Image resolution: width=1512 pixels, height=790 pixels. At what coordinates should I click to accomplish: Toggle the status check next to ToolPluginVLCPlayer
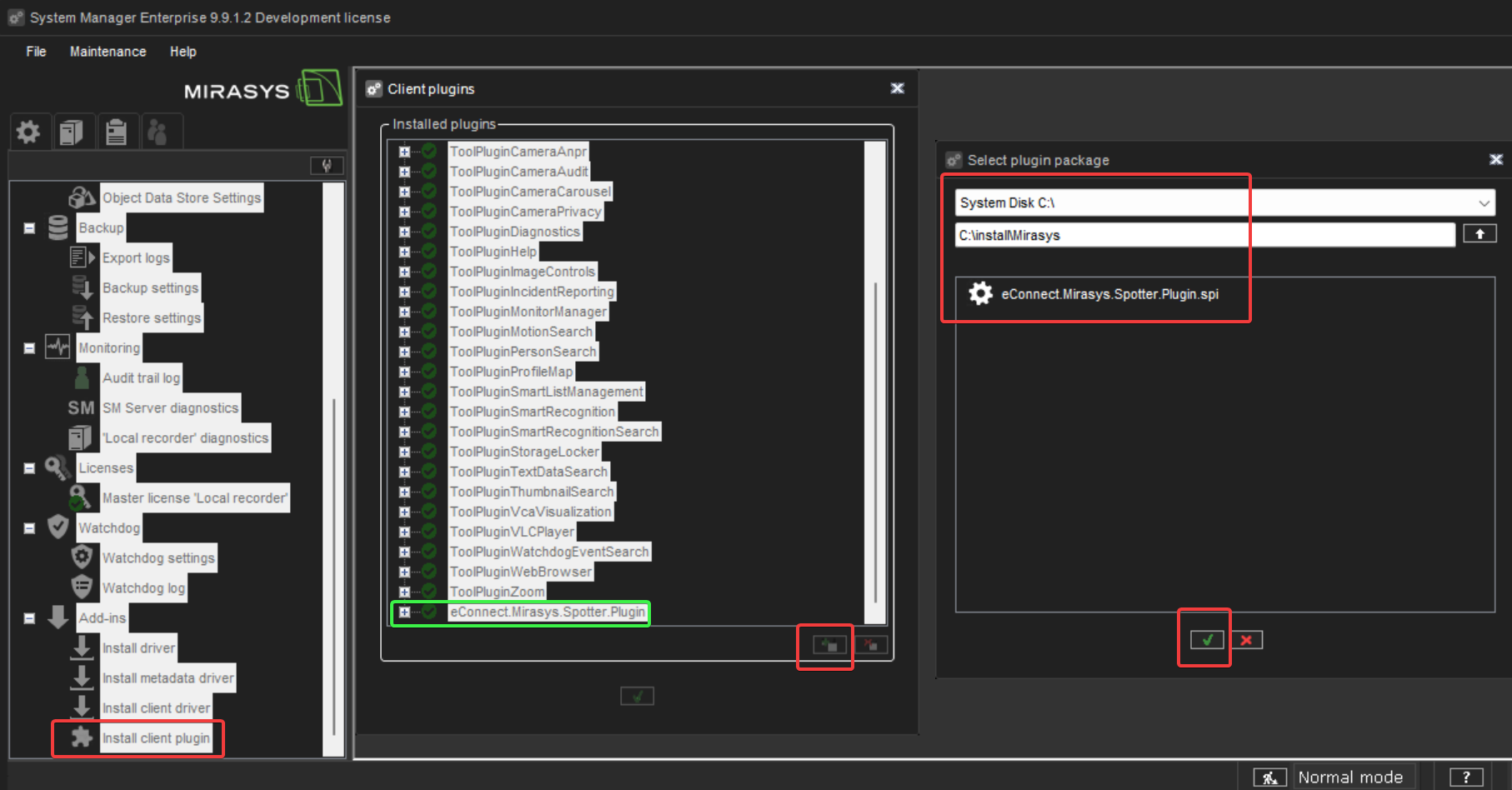click(428, 531)
